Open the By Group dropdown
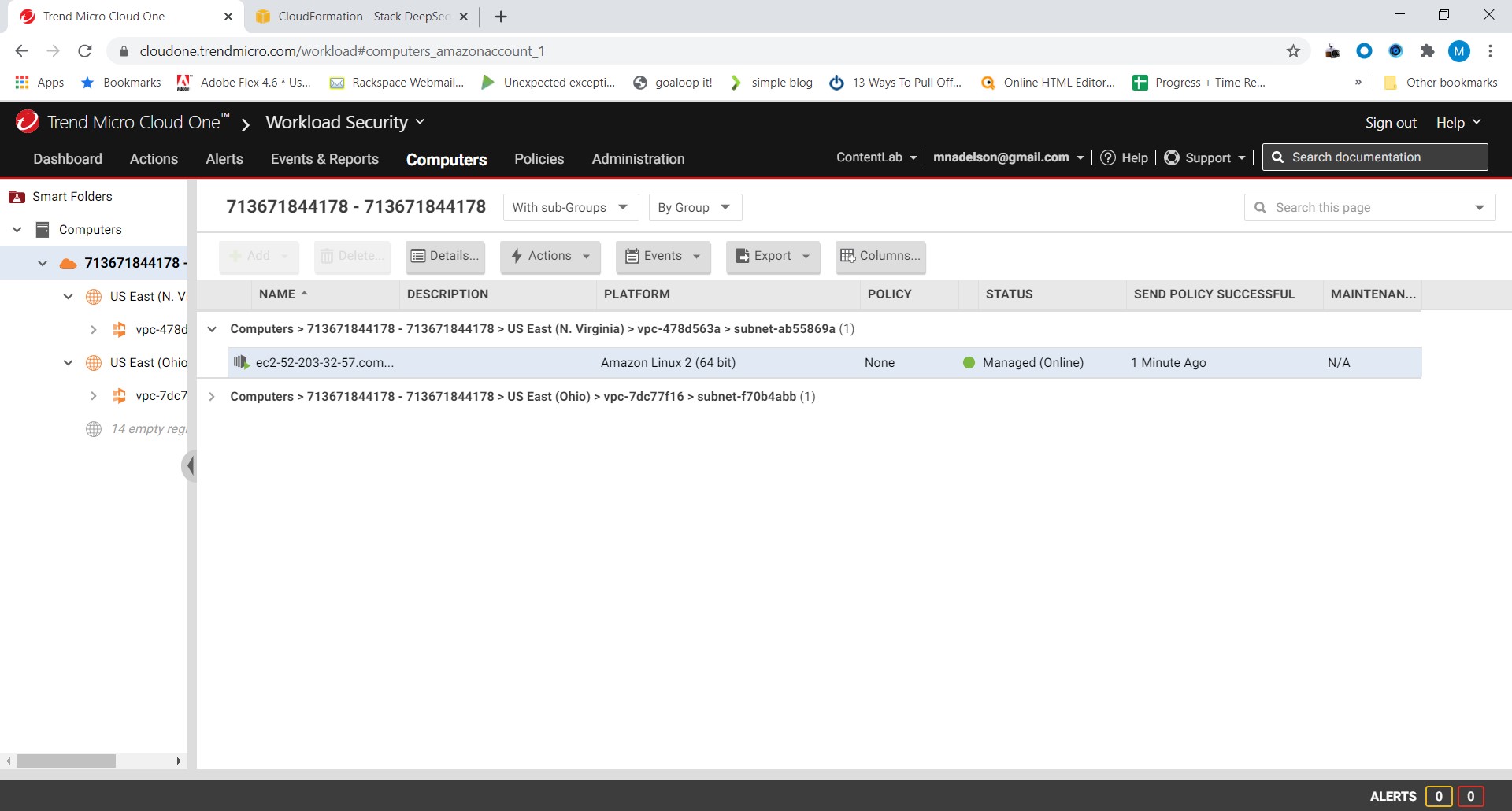 (x=695, y=208)
